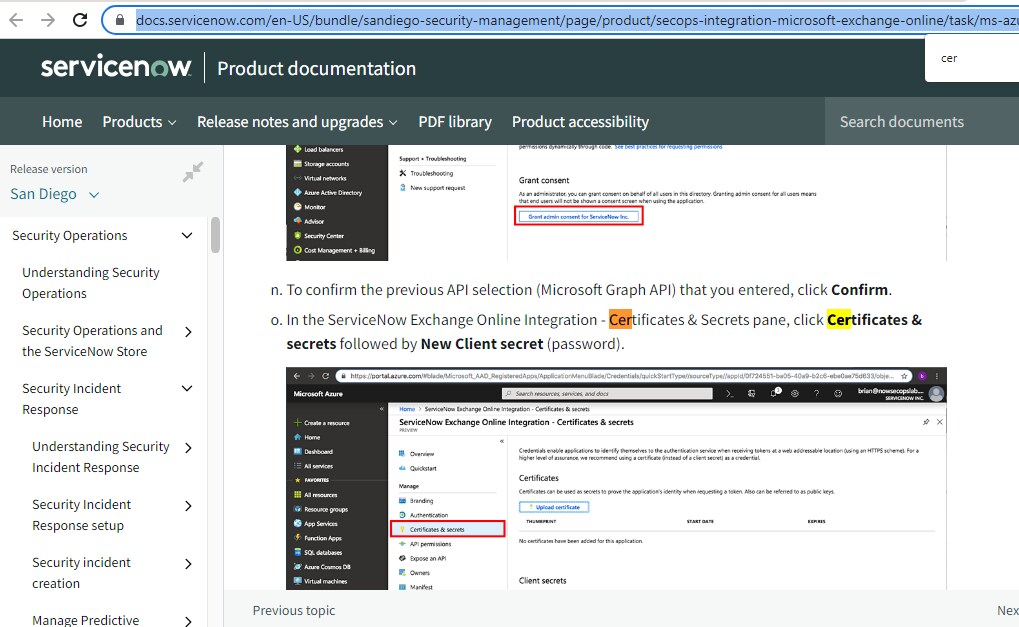The width and height of the screenshot is (1019, 627).
Task: Reload the page with refresh icon
Action: tap(80, 20)
